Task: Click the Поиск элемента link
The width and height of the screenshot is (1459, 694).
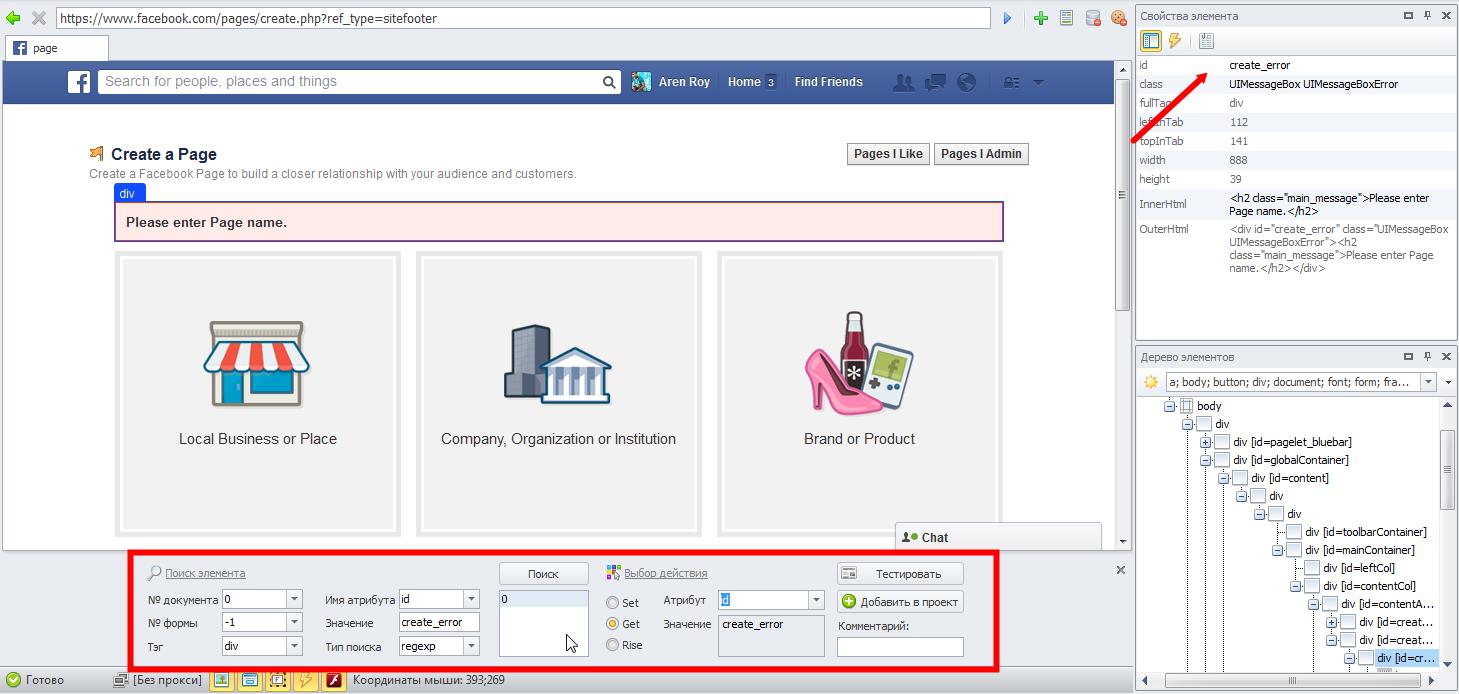Action: [205, 573]
